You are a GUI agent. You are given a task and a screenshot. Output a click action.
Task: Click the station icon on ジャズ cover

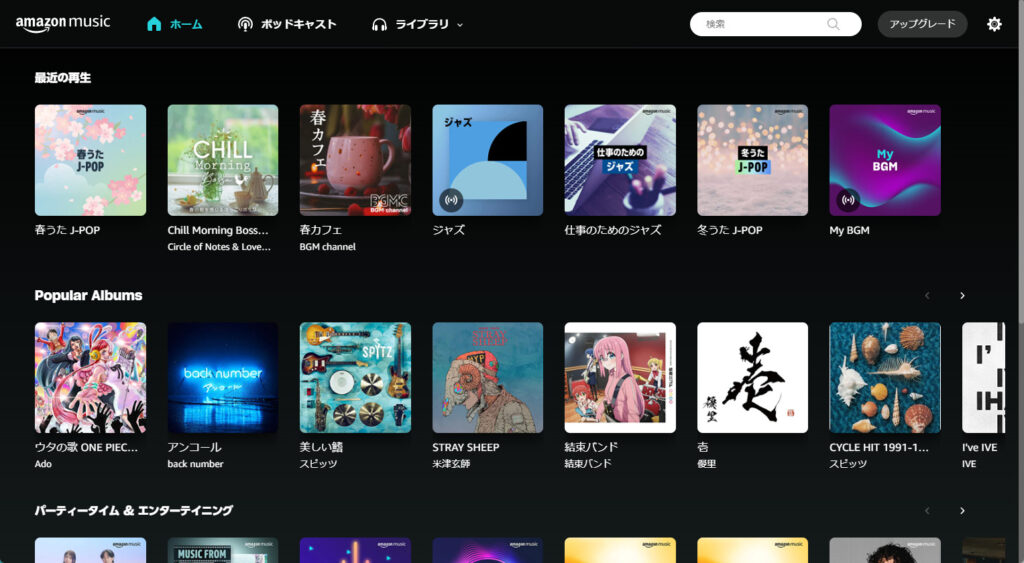451,200
